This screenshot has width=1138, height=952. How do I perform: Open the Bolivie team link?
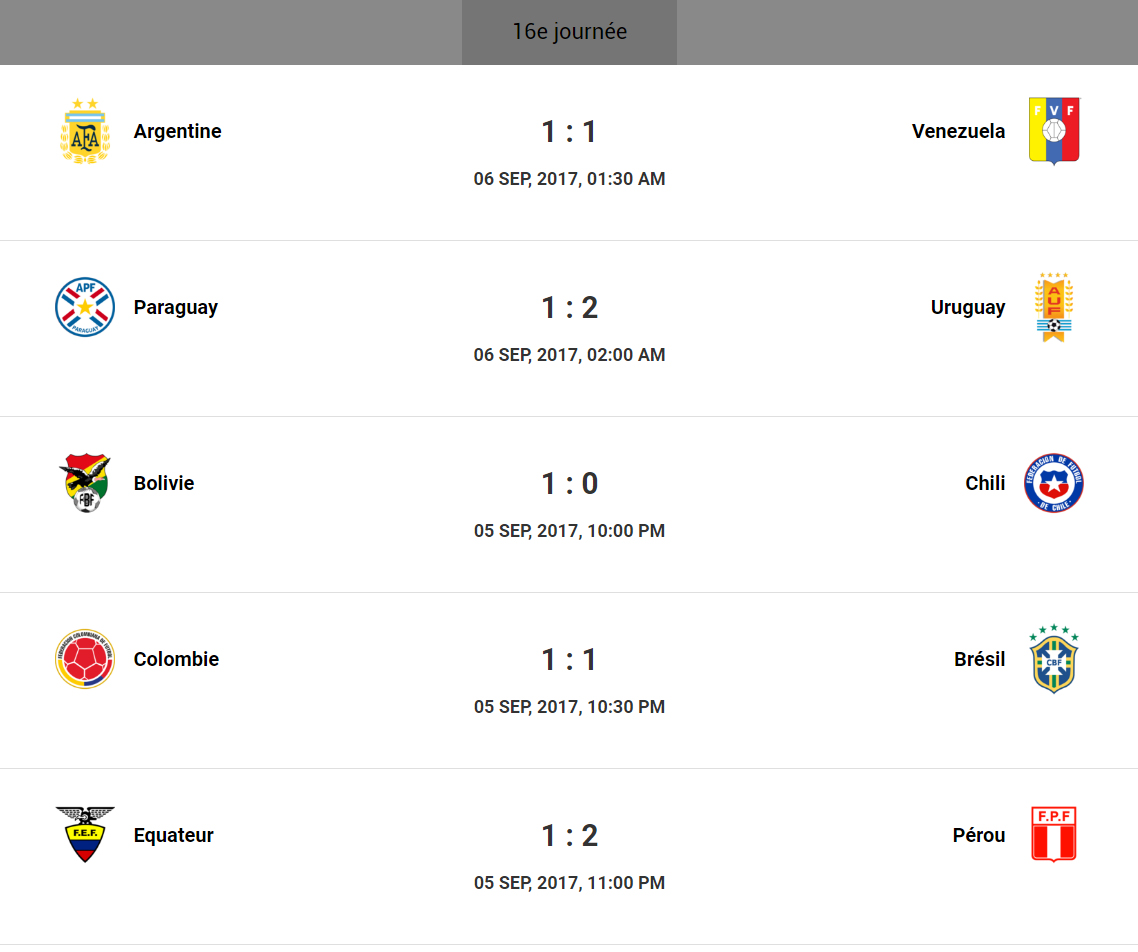click(164, 483)
